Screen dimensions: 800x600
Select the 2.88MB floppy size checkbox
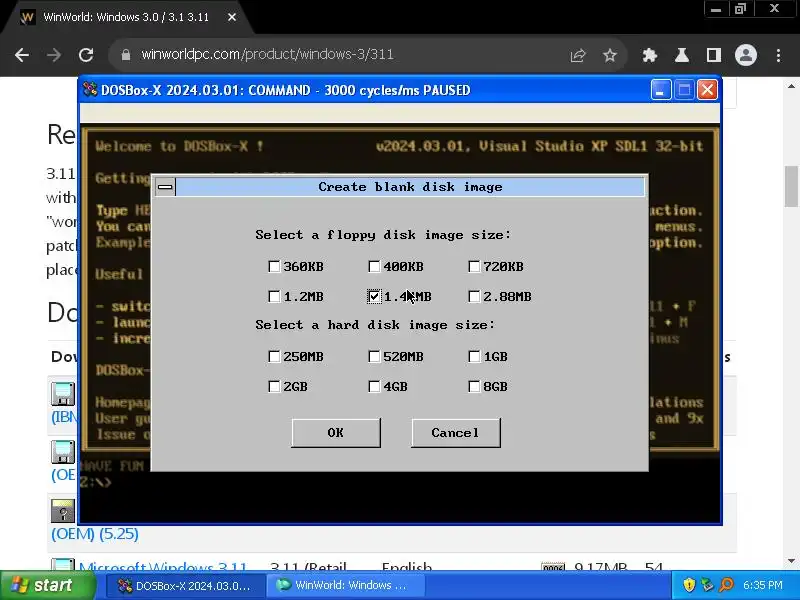(x=474, y=296)
